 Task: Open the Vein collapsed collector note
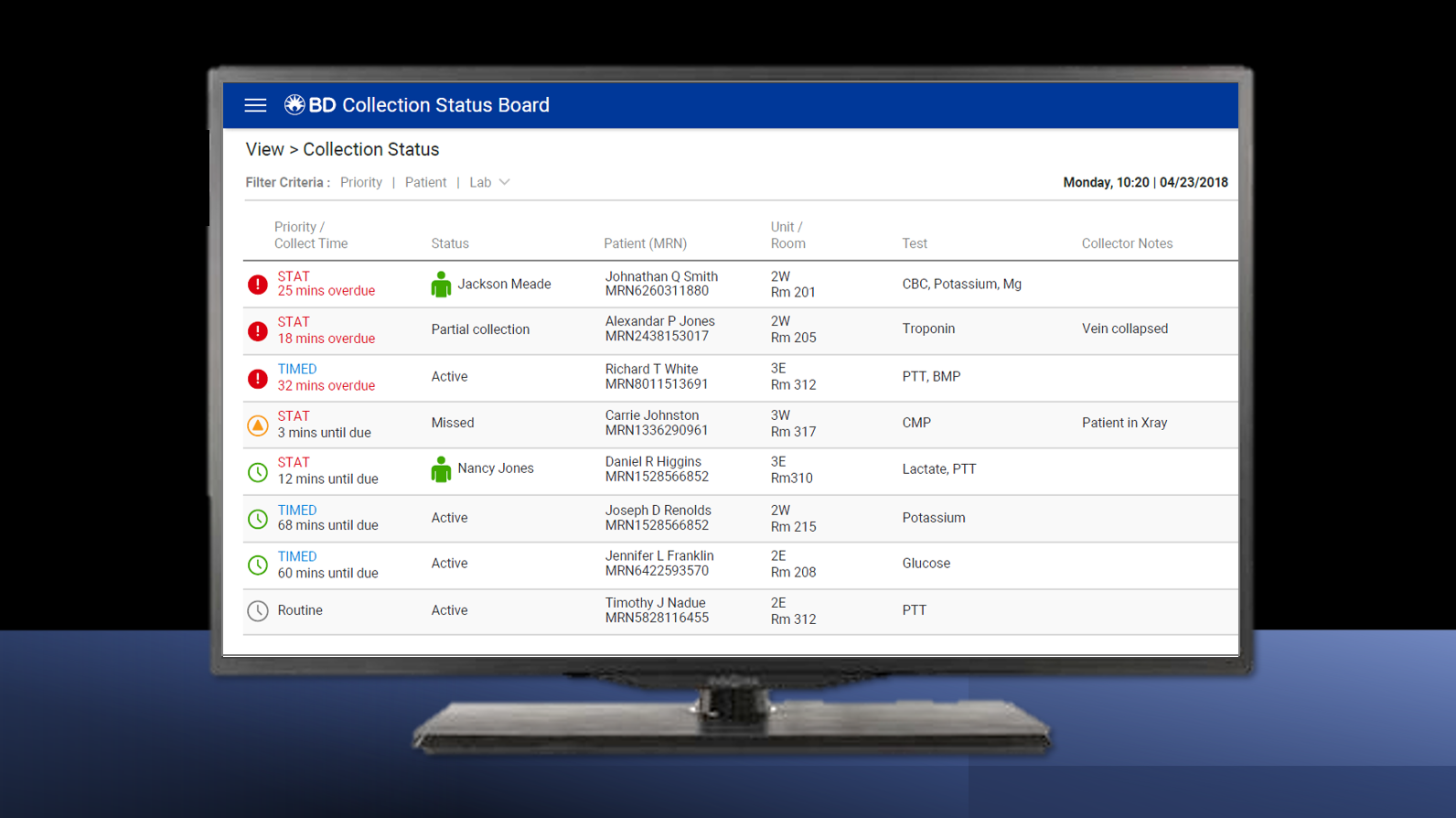click(1124, 329)
